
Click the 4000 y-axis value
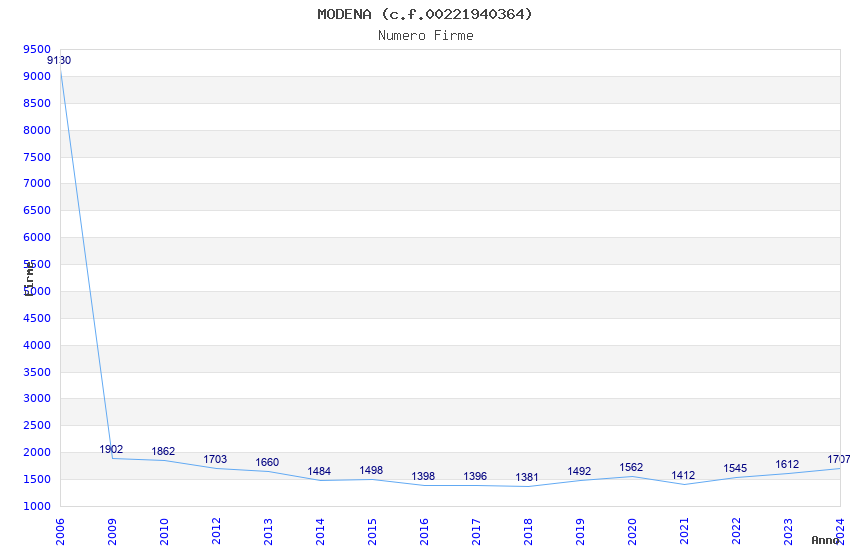pos(37,345)
